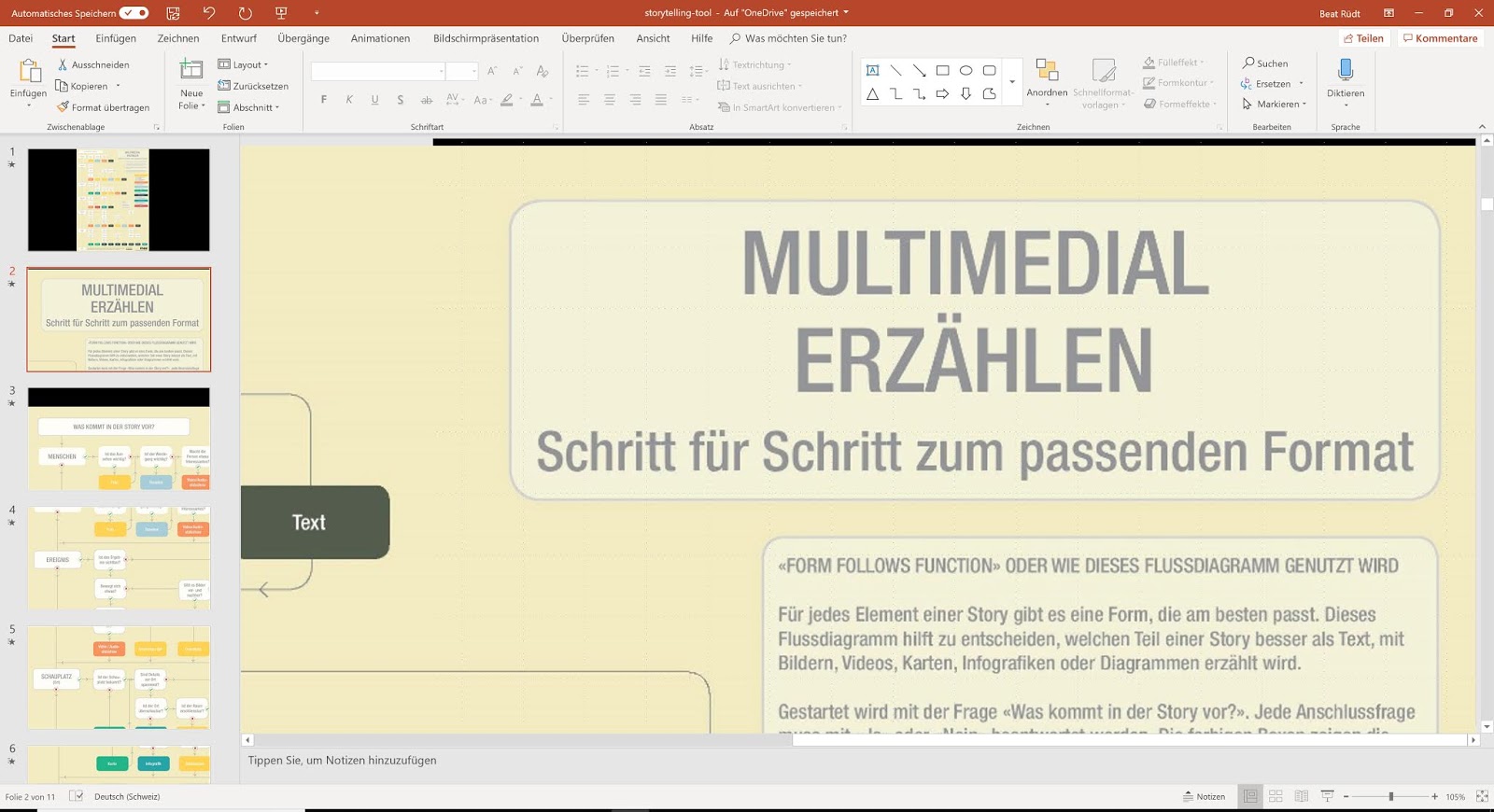
Task: Fit slide to current window
Action: 1482,796
